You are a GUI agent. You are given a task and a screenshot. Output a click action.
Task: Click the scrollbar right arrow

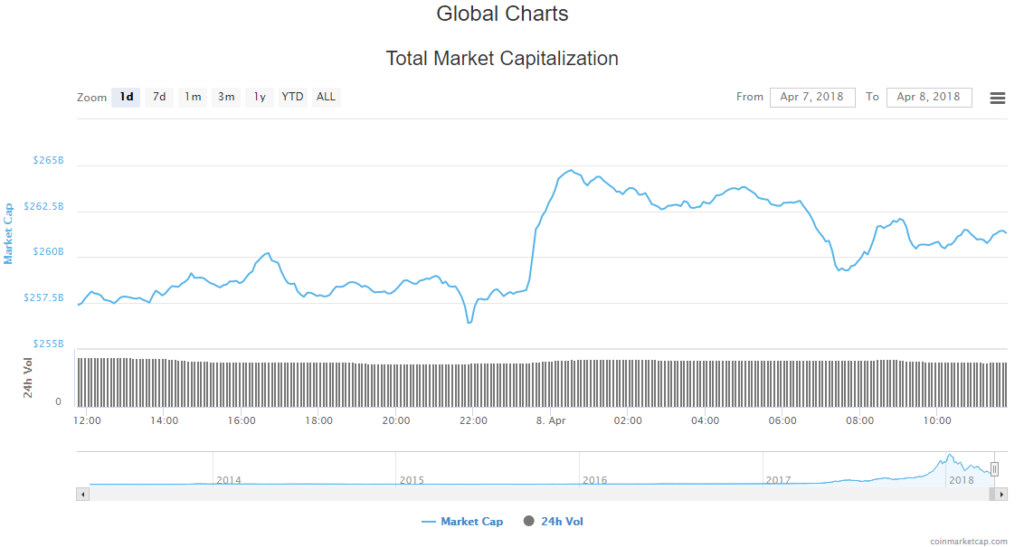click(1000, 494)
